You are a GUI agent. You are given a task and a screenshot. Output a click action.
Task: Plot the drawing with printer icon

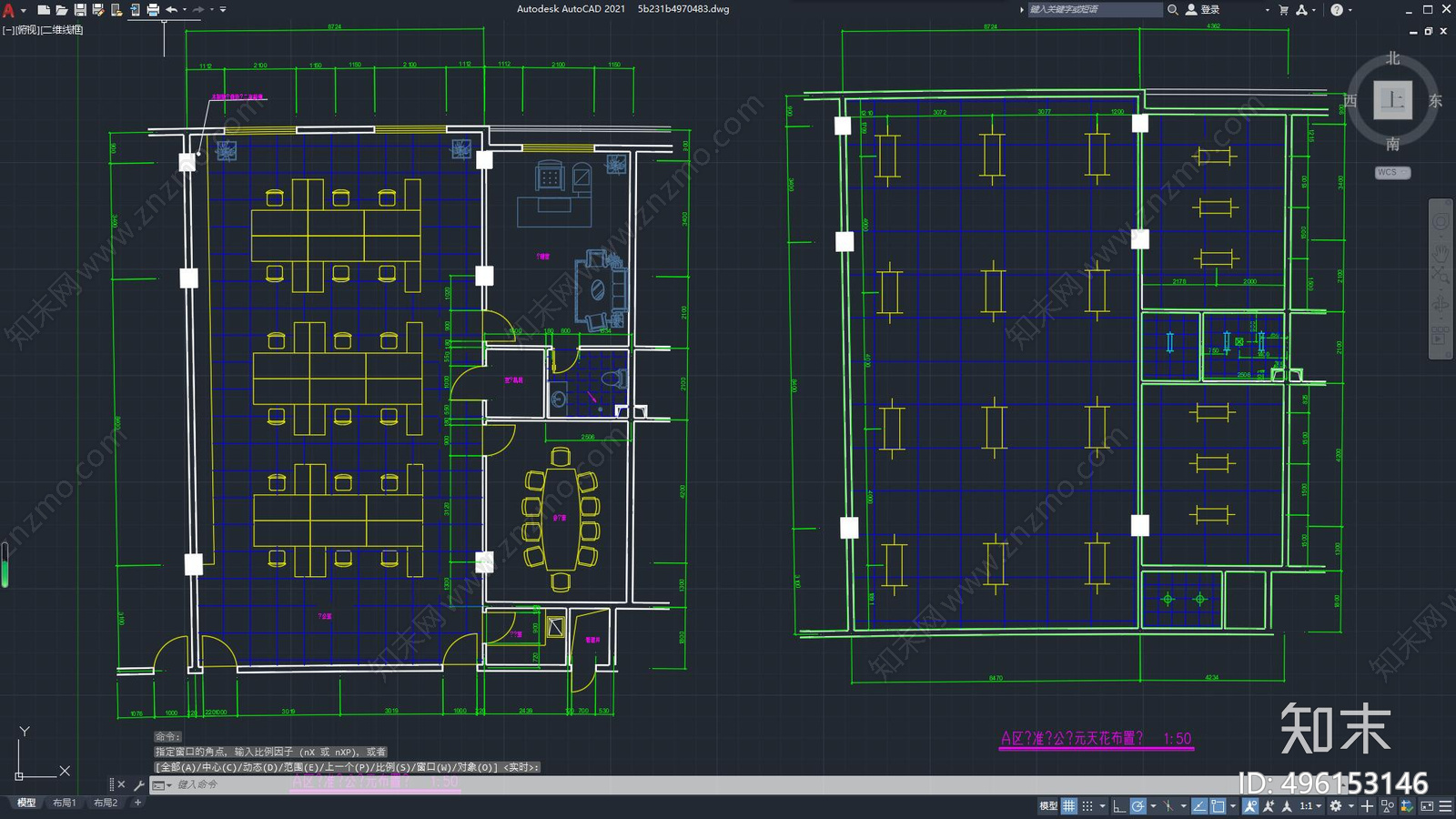pyautogui.click(x=153, y=10)
